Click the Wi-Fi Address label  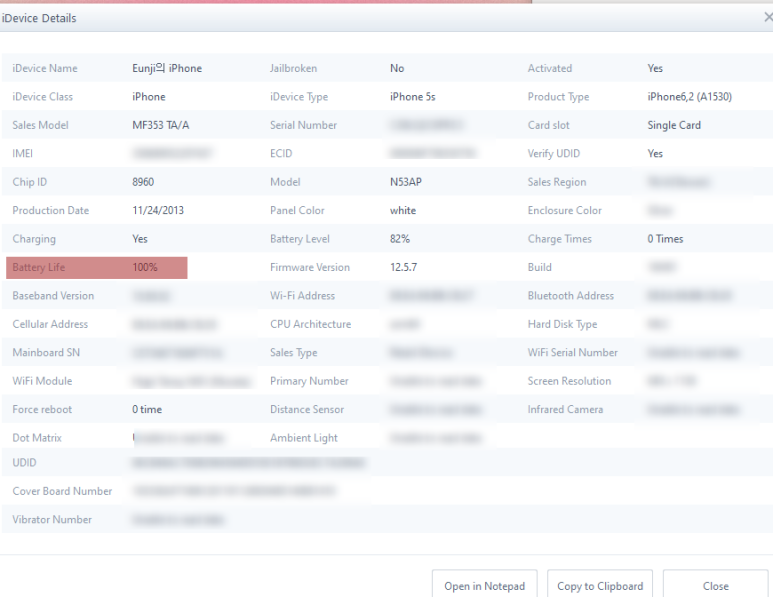(302, 296)
